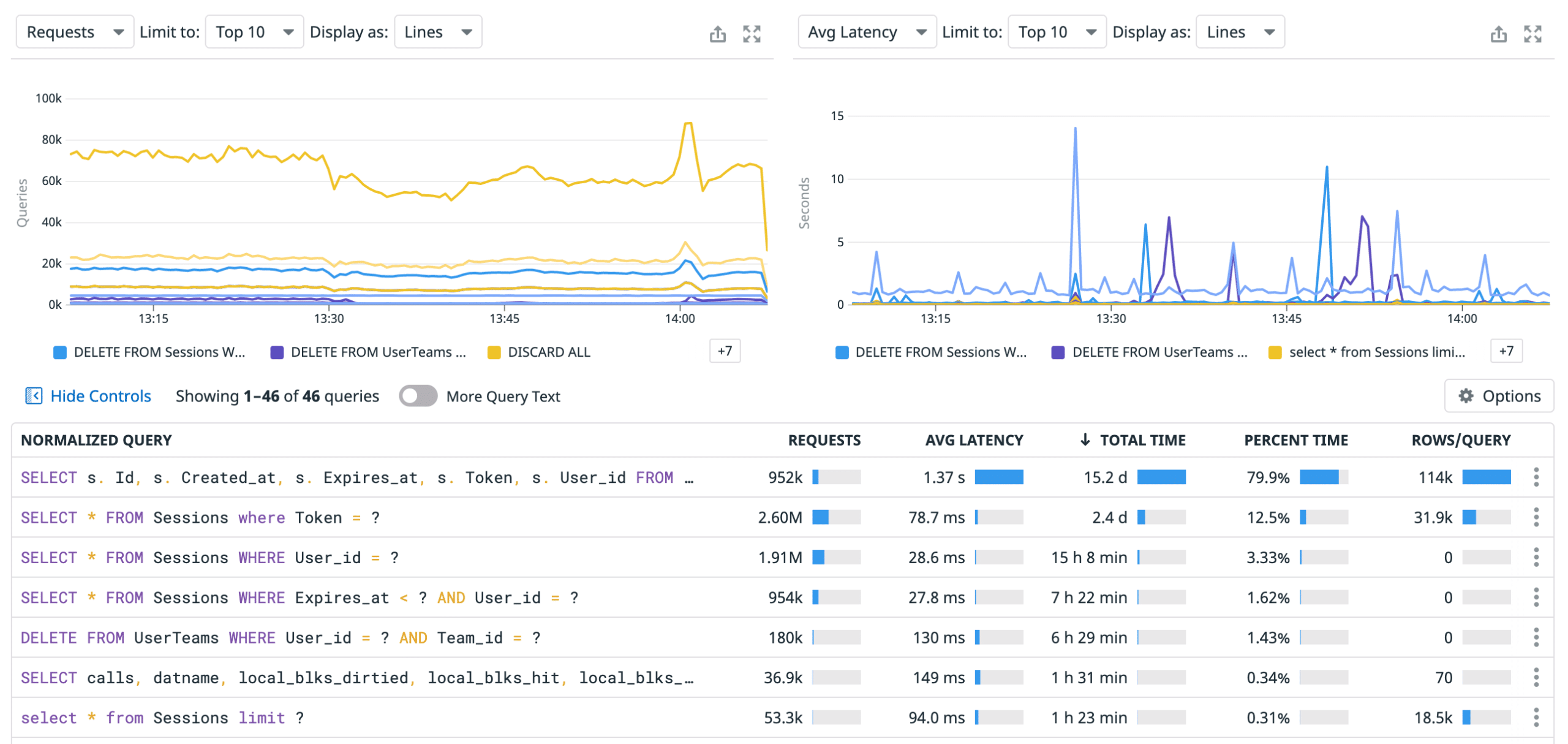Screen dimensions: 1568x744
Task: Toggle More Query Text switch
Action: (418, 396)
